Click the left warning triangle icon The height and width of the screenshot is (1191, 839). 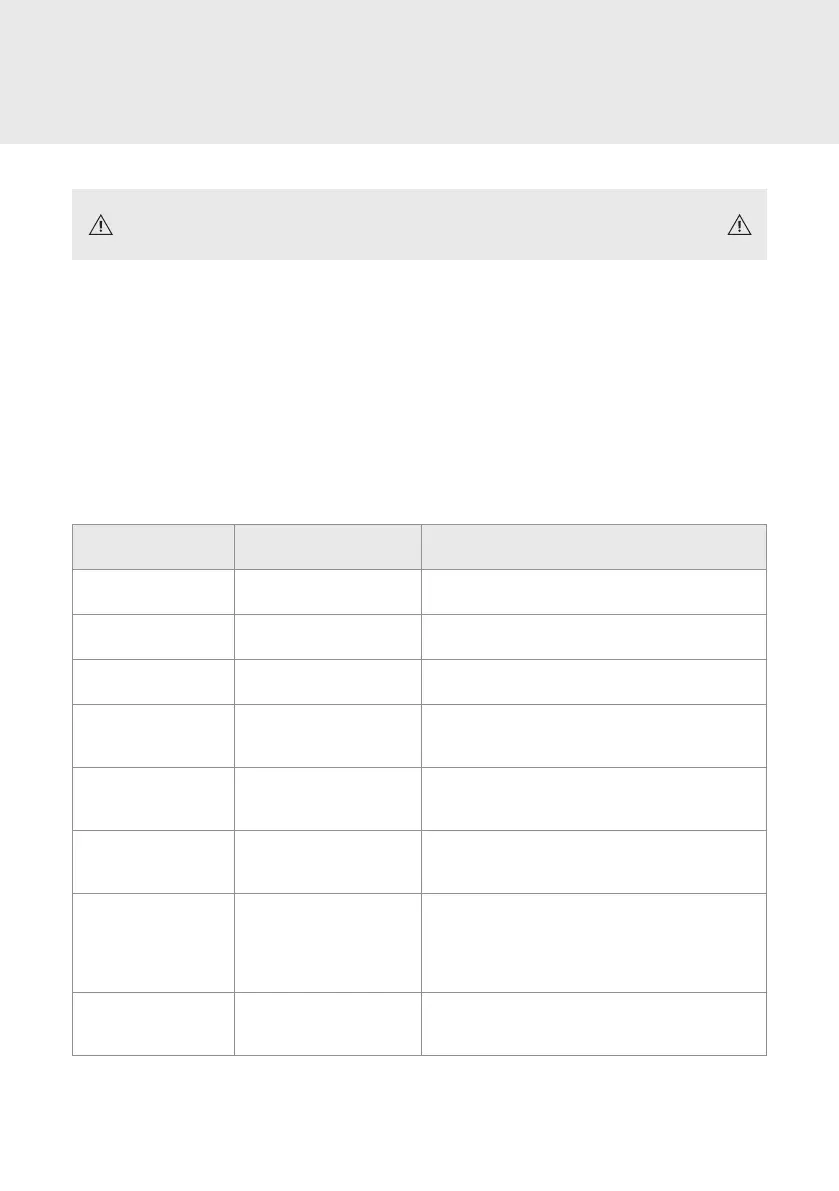point(101,225)
